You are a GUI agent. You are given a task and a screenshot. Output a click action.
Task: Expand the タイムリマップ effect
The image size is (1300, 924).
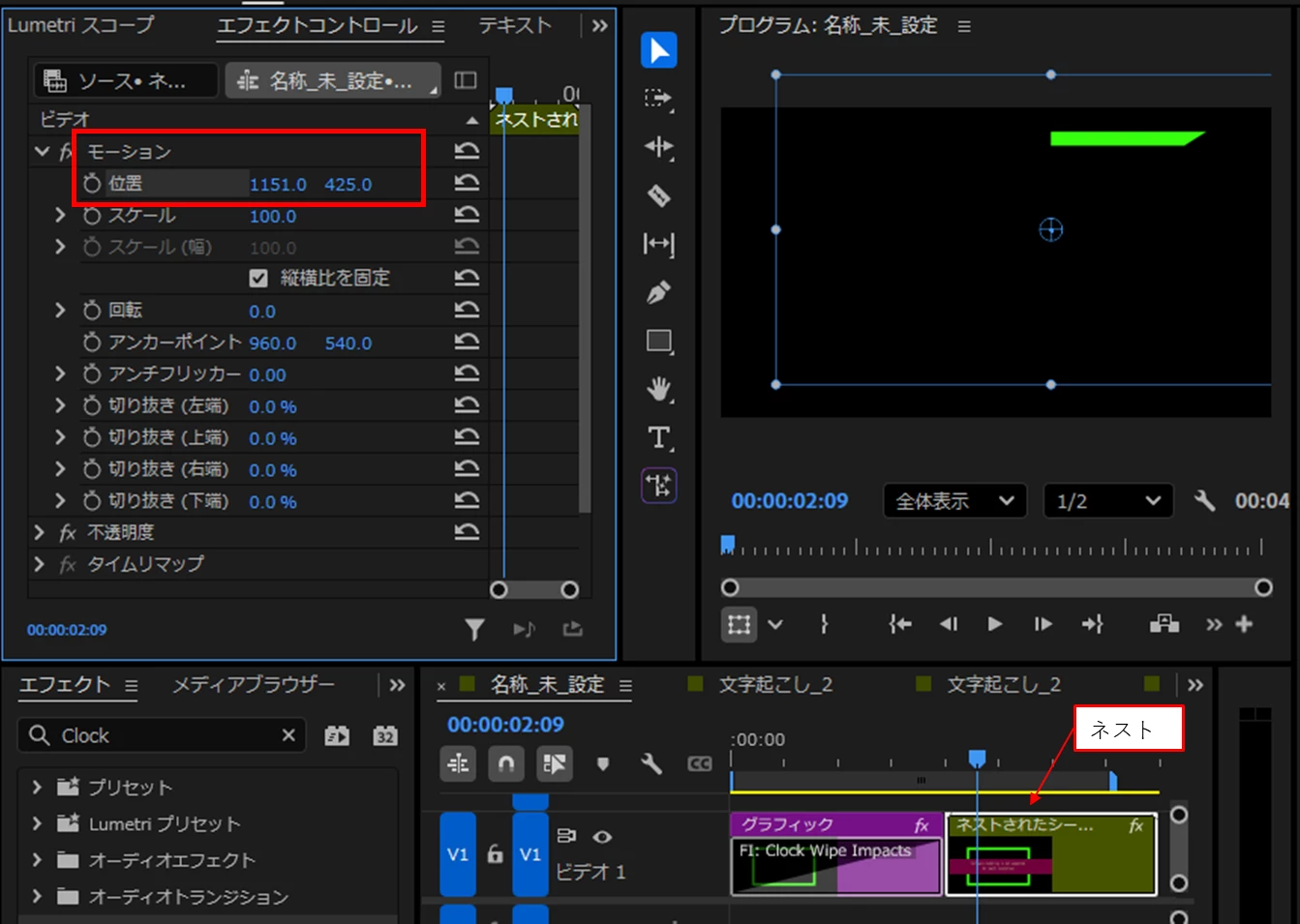tap(39, 563)
